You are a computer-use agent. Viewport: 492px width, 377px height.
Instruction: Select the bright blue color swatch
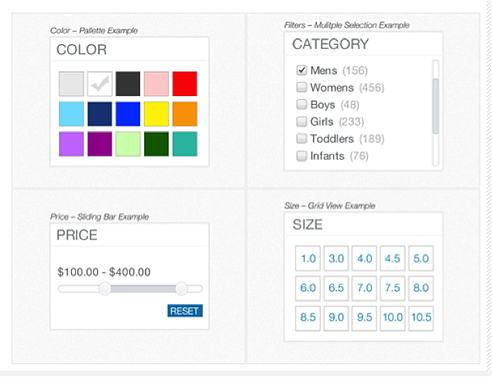click(128, 114)
